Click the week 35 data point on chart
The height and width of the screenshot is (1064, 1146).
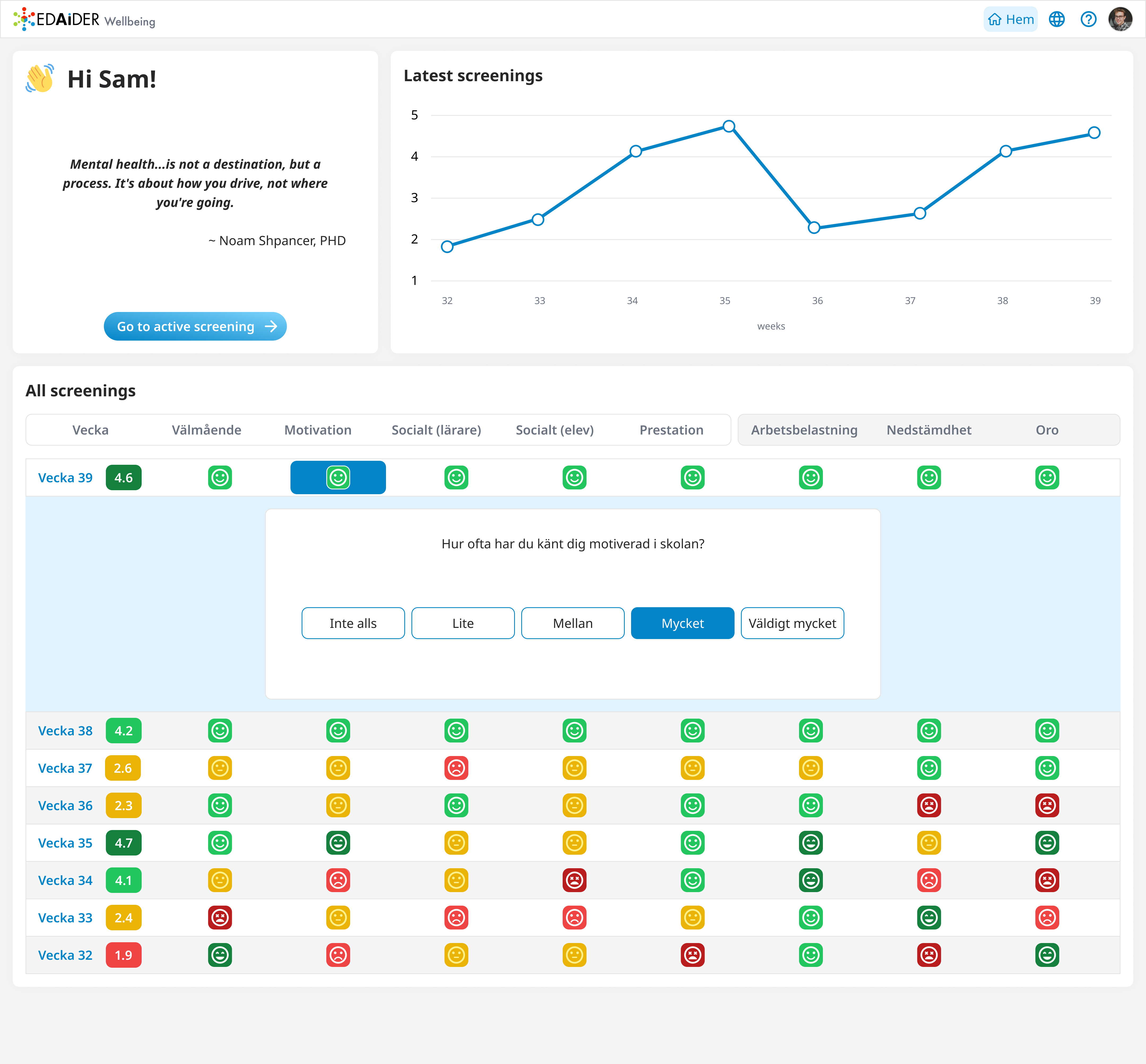point(728,126)
